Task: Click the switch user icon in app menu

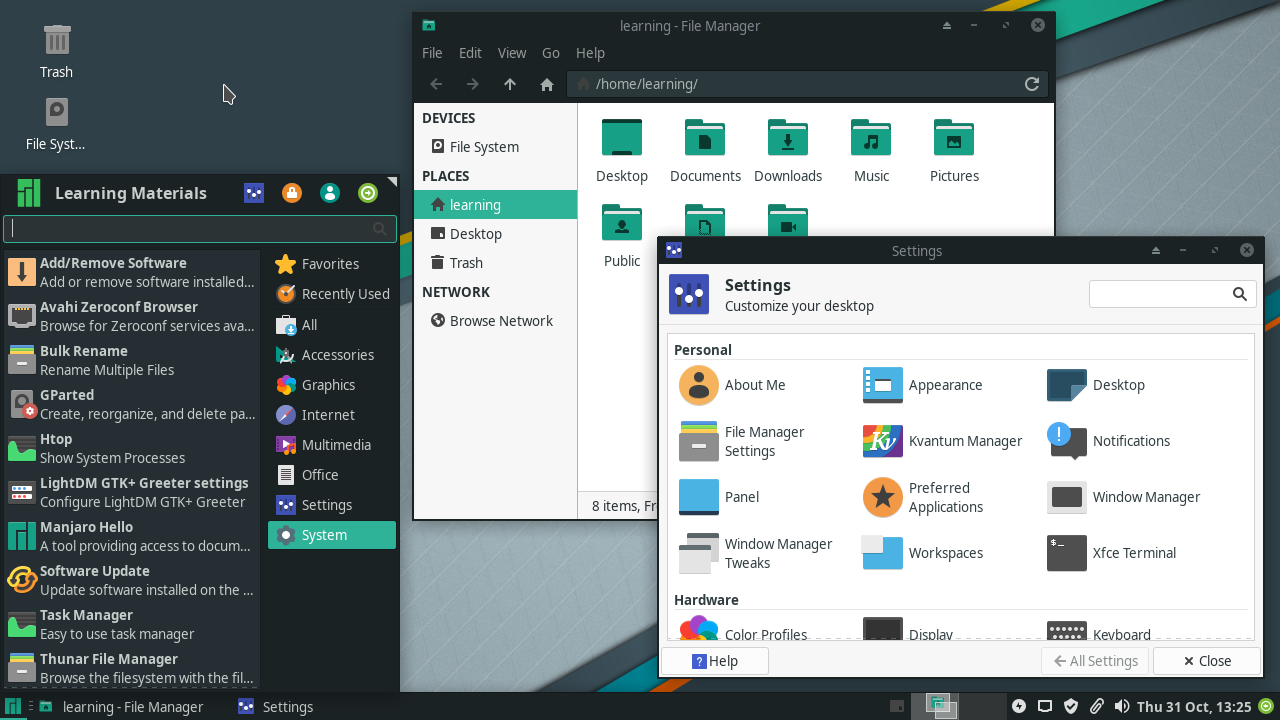Action: [330, 193]
